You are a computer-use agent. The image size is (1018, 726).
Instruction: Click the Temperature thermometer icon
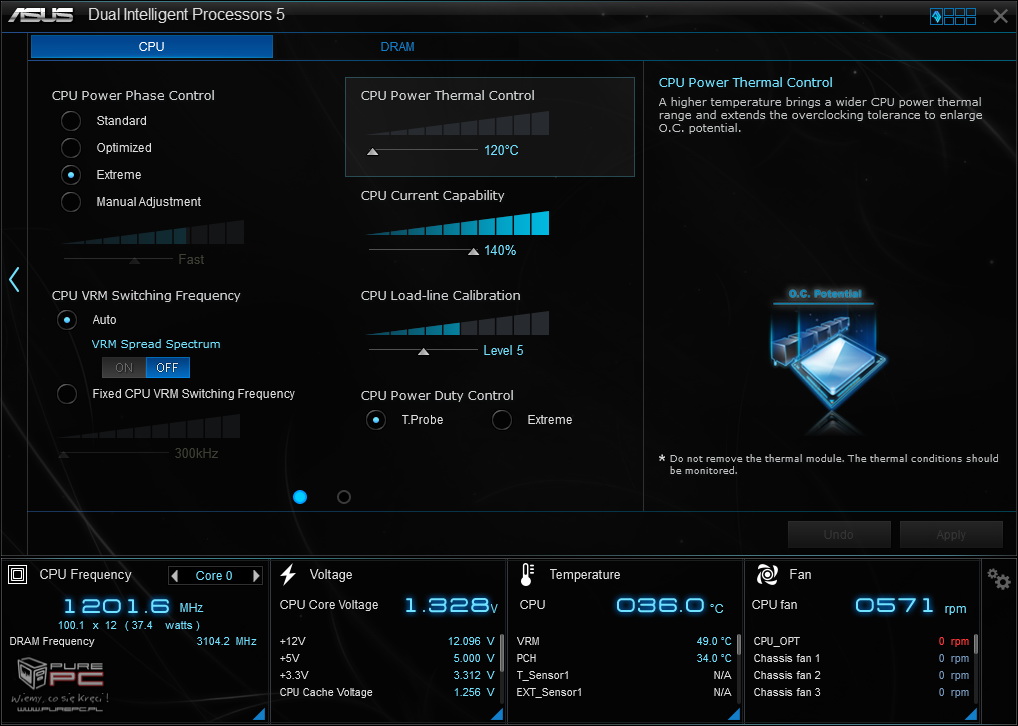(527, 574)
